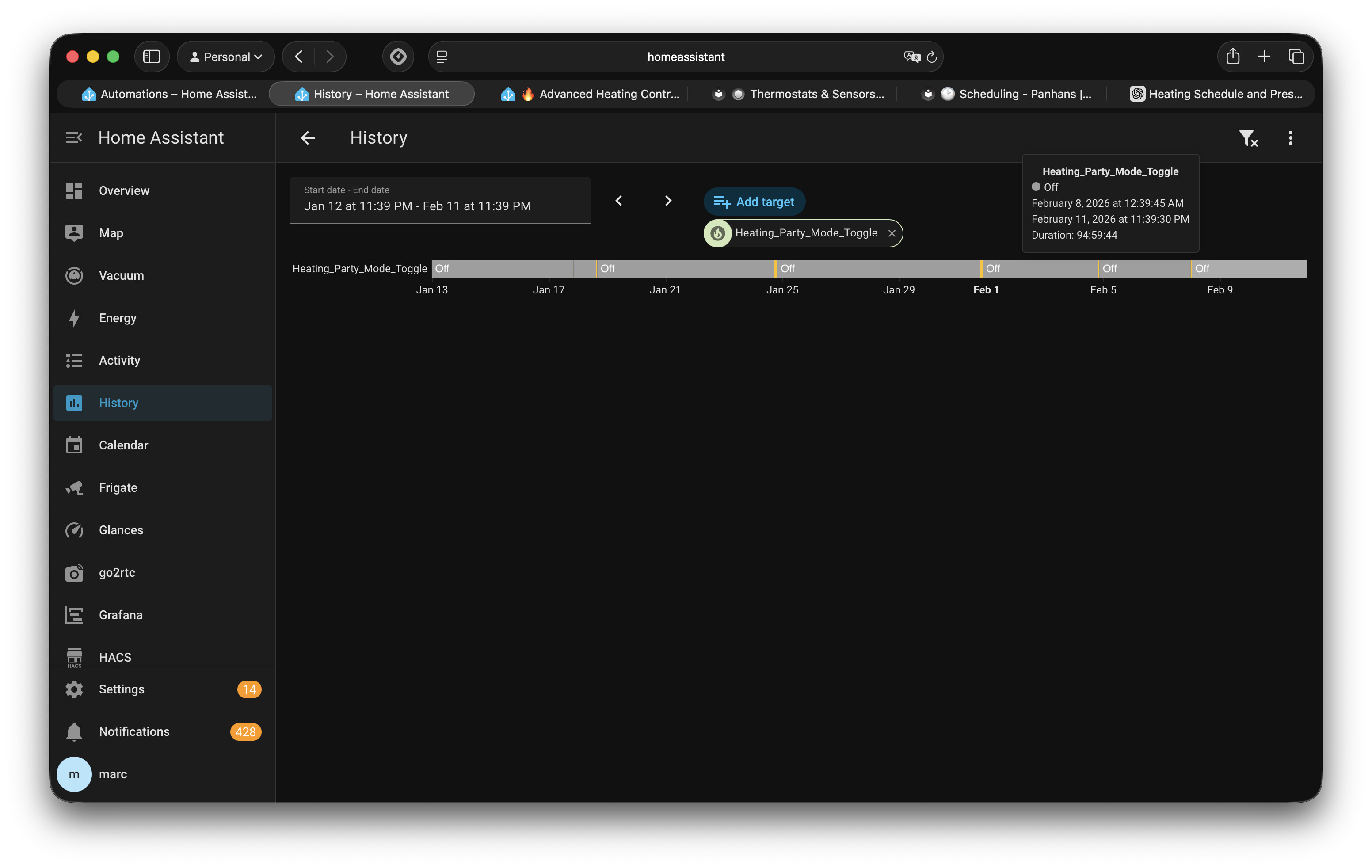The height and width of the screenshot is (868, 1372).
Task: Open the three-dot overflow menu
Action: pos(1290,138)
